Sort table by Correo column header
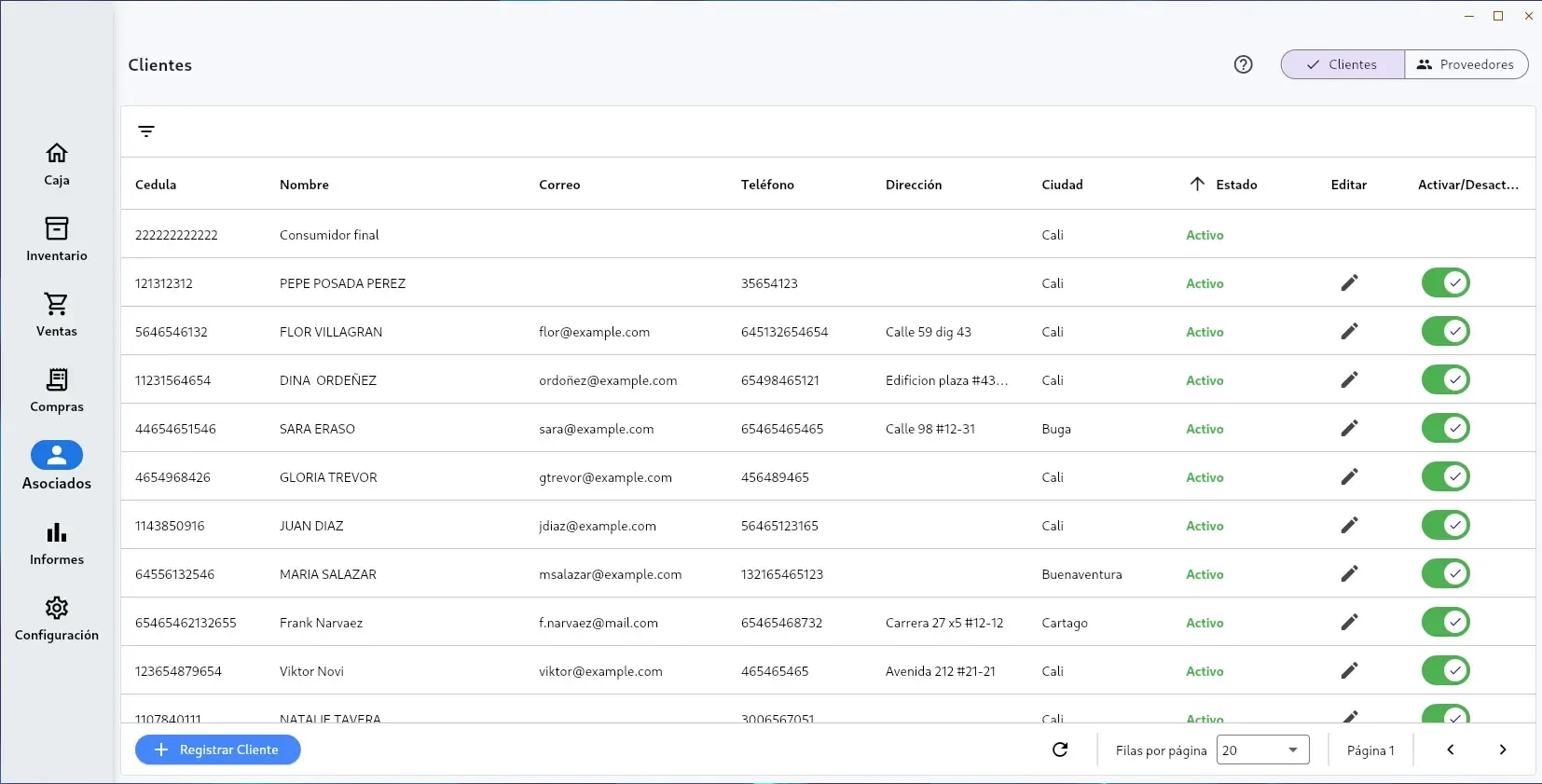Viewport: 1542px width, 784px height. point(559,185)
